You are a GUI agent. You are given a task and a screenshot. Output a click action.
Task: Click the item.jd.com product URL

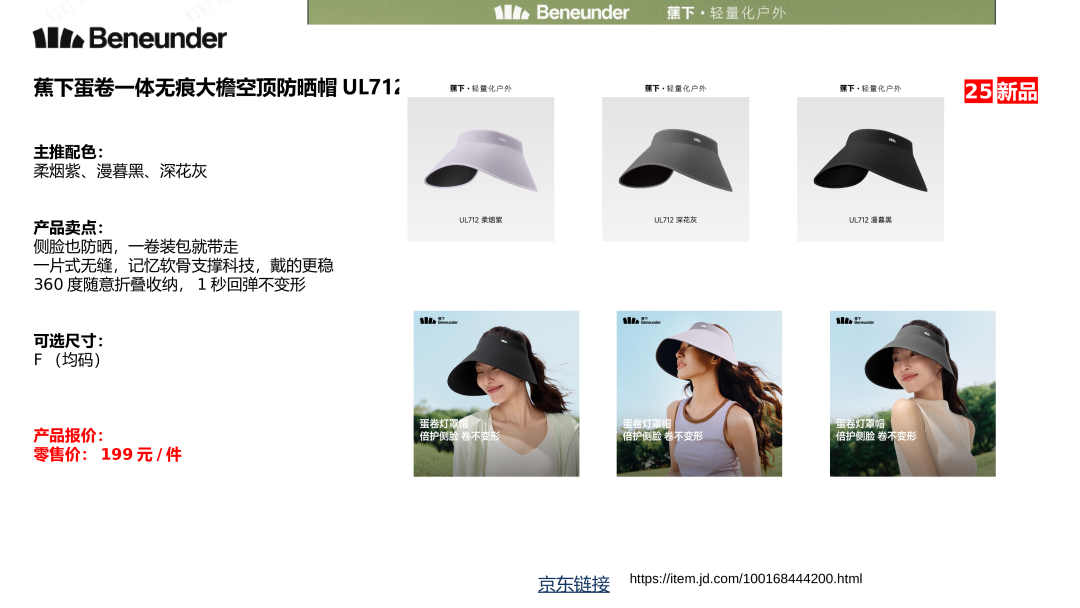[746, 579]
